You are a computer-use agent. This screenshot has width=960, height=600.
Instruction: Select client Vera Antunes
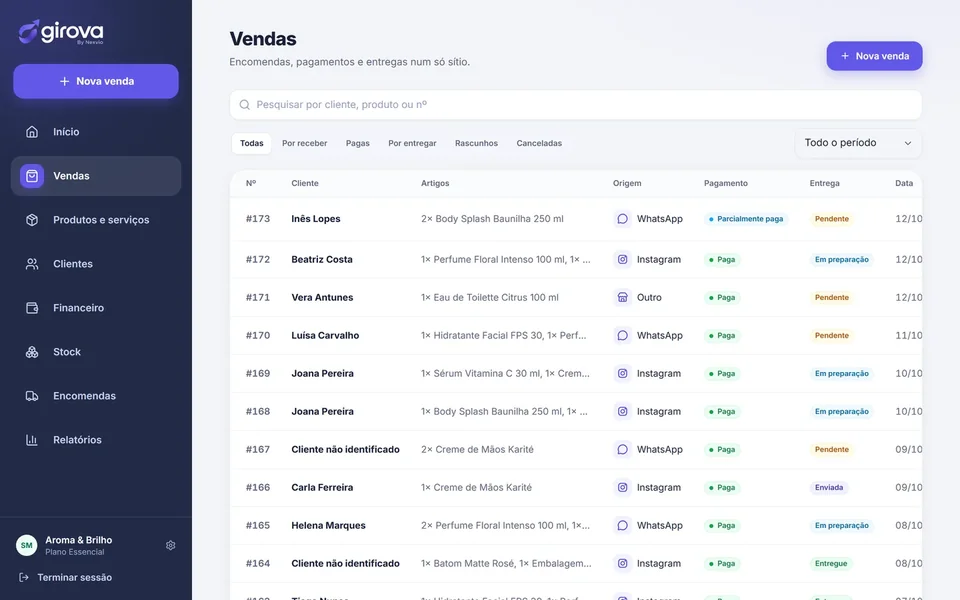[322, 298]
